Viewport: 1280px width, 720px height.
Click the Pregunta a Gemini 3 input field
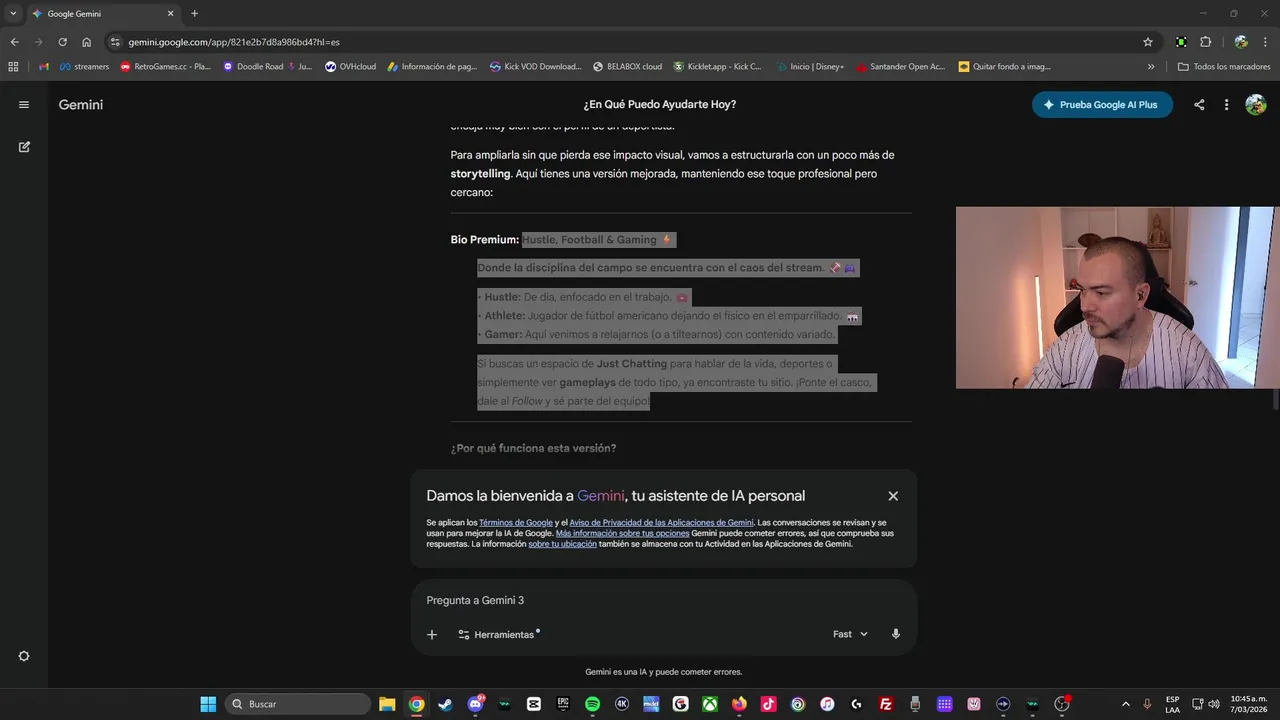tap(663, 600)
